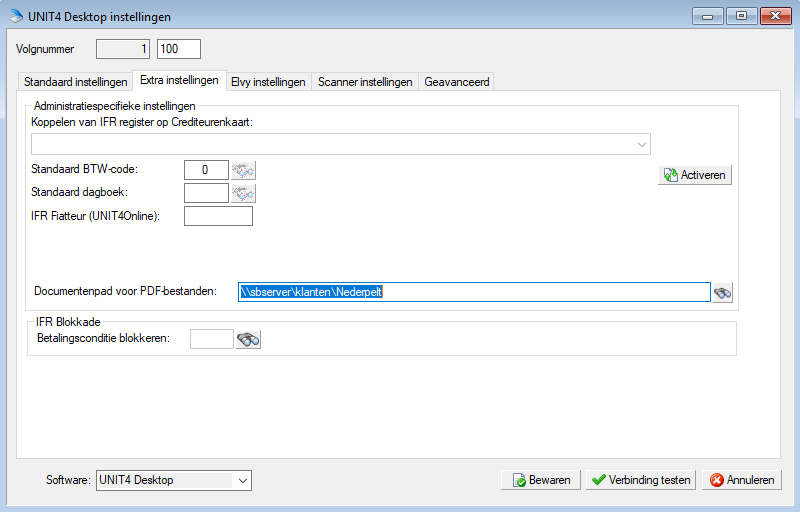Click the IFR Fiatteur (UNIT4Online) field
This screenshot has width=800, height=512.
[218, 216]
